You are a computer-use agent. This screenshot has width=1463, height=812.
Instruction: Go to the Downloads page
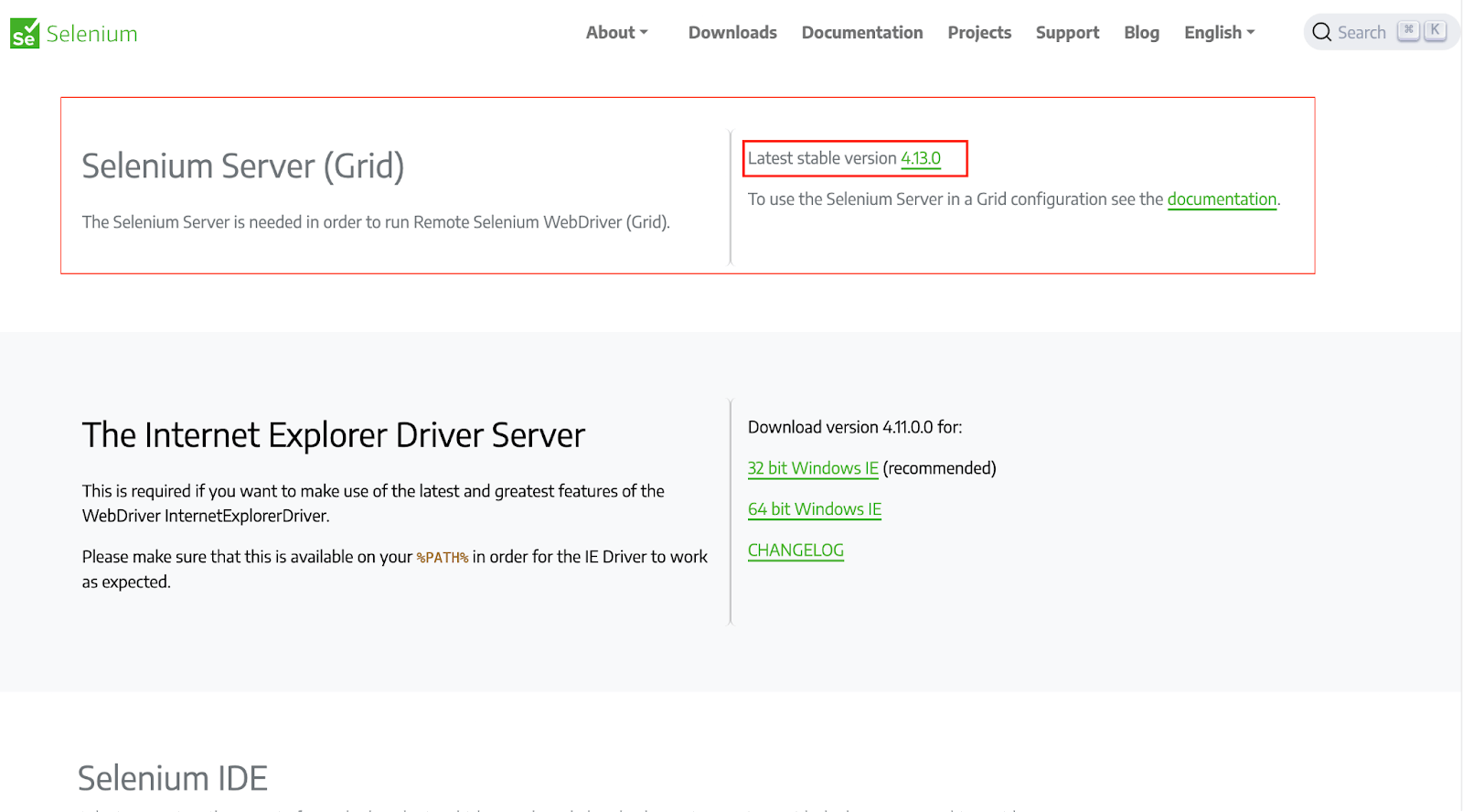tap(732, 32)
